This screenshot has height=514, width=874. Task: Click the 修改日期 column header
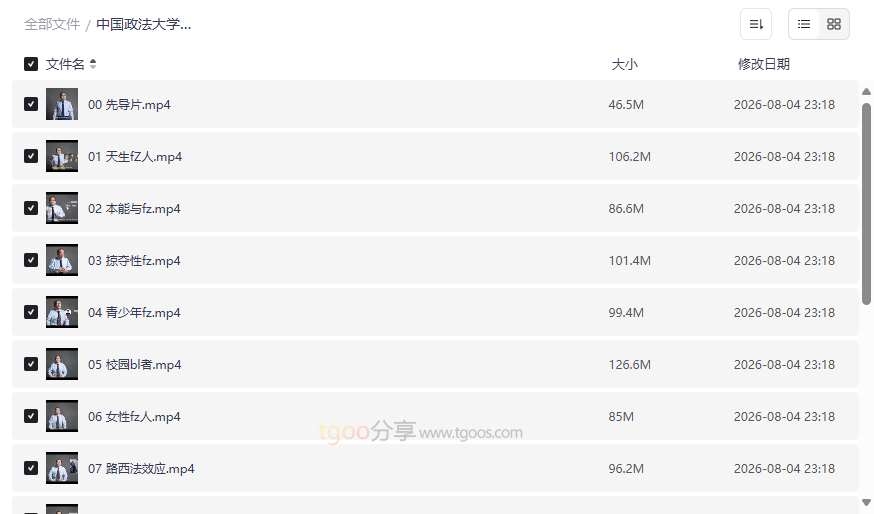(x=764, y=64)
